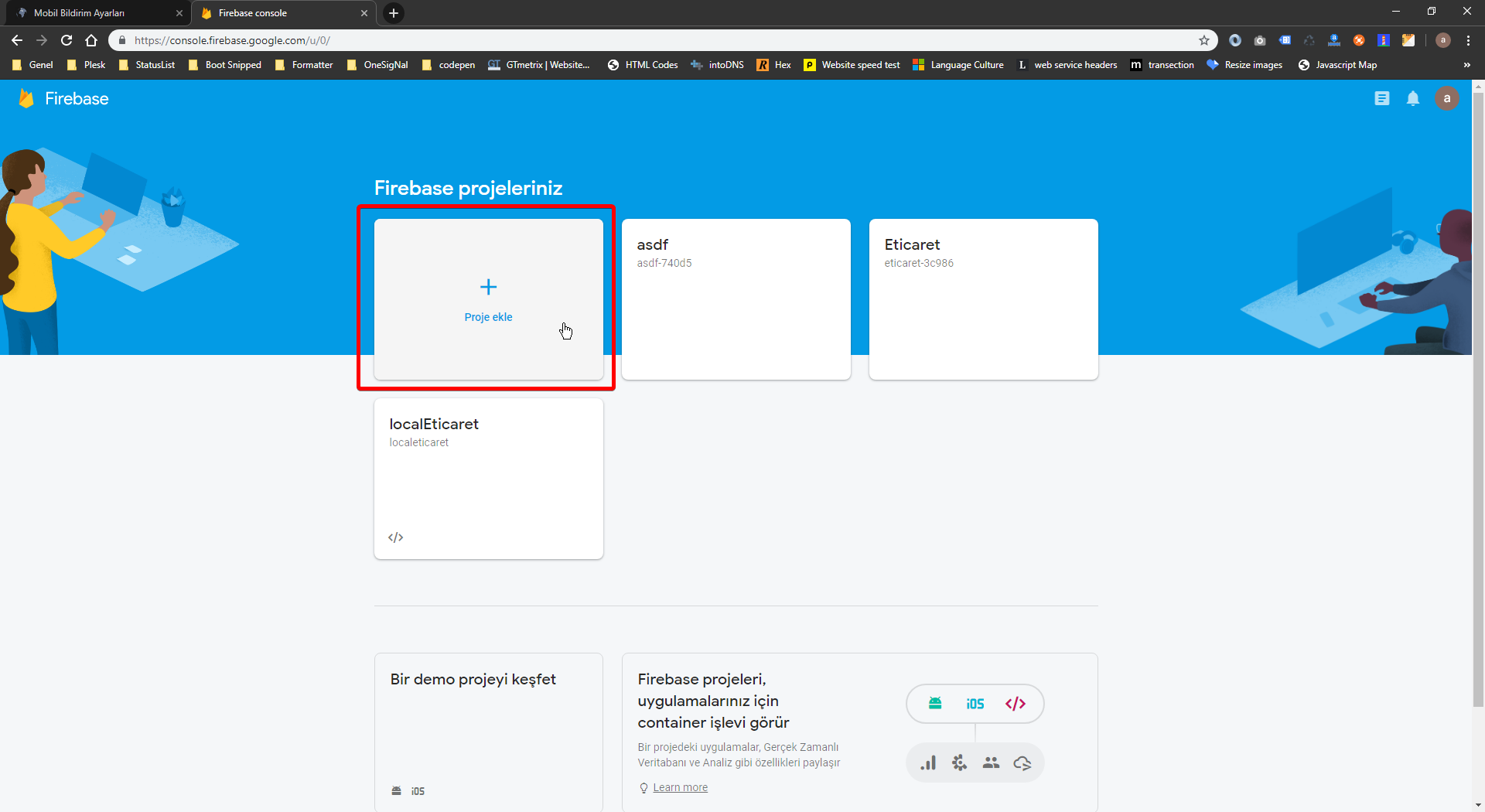
Task: Open the Boot Snipped bookmarks folder
Action: click(225, 65)
